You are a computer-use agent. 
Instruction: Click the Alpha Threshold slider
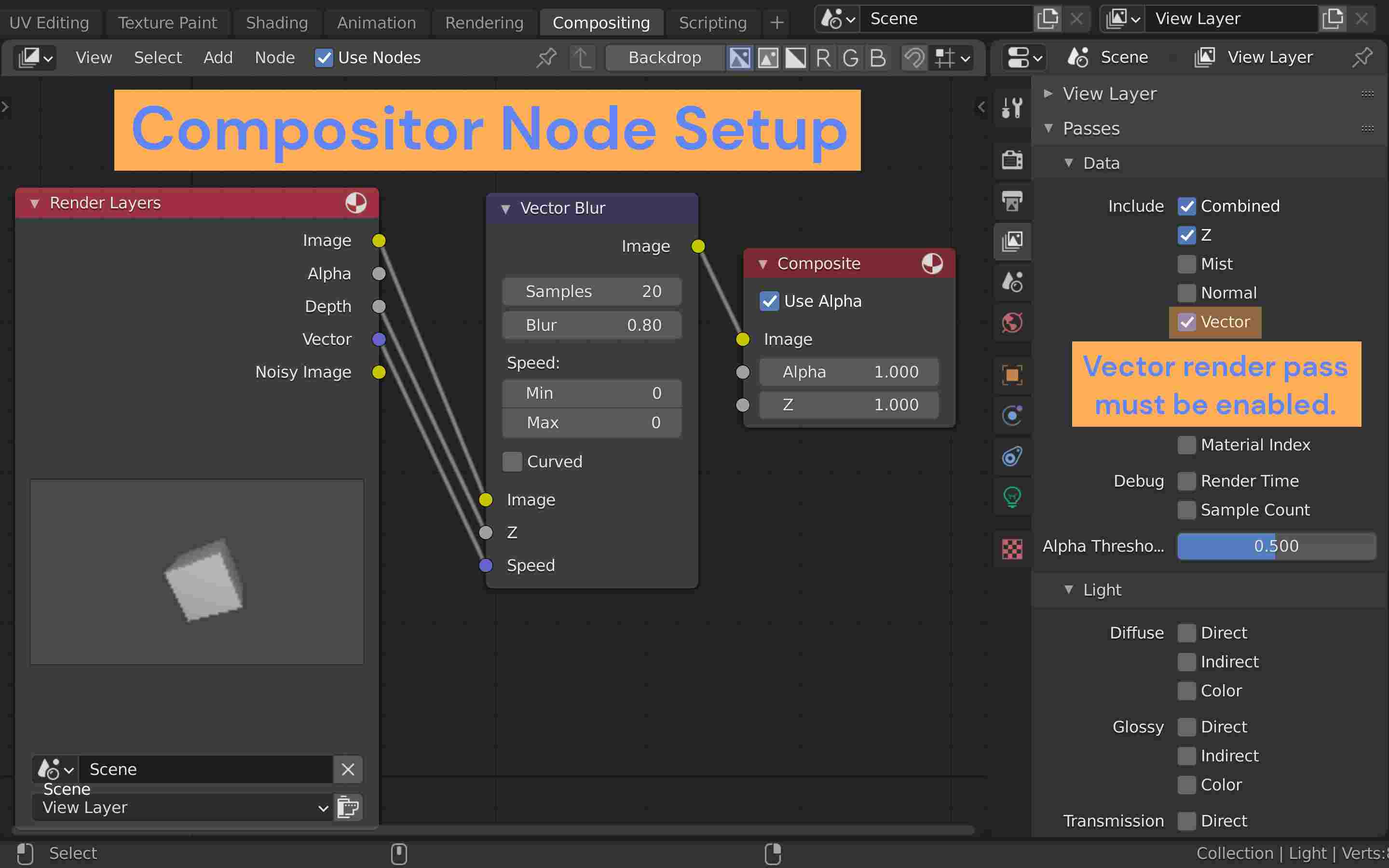point(1276,546)
